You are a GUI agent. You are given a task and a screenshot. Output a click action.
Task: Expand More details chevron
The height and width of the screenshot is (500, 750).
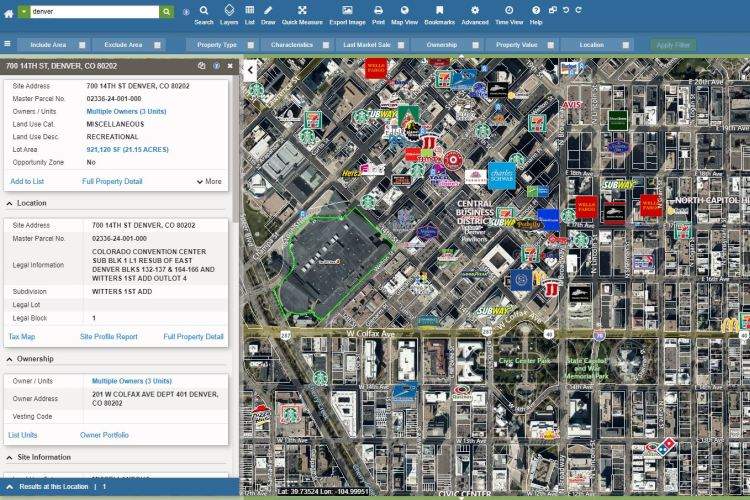click(209, 181)
